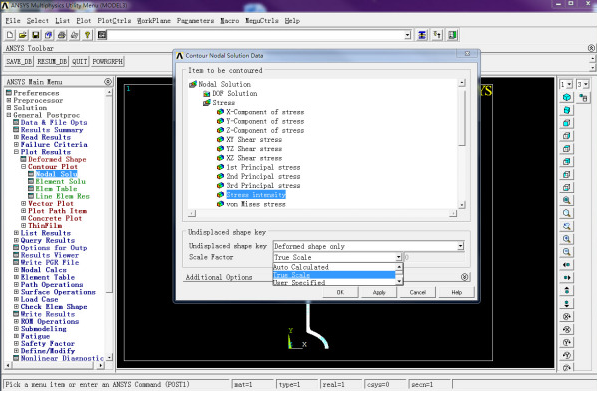The height and width of the screenshot is (393, 597).
Task: Select XY Shear stress item
Action: pos(254,139)
